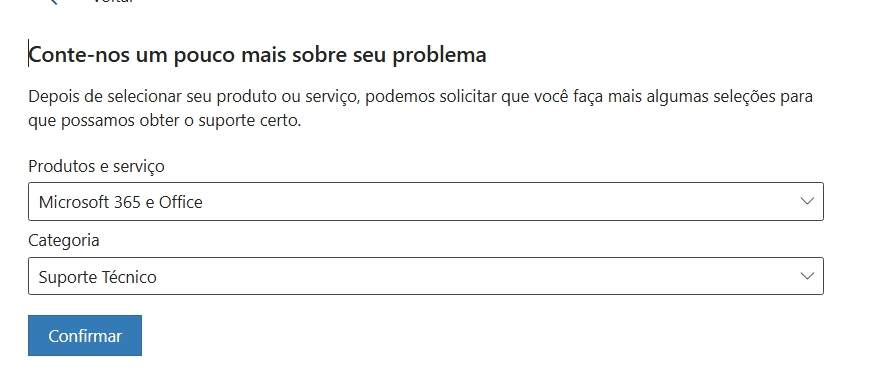The width and height of the screenshot is (882, 384).
Task: Place cursor at start of the heading
Action: pos(29,55)
